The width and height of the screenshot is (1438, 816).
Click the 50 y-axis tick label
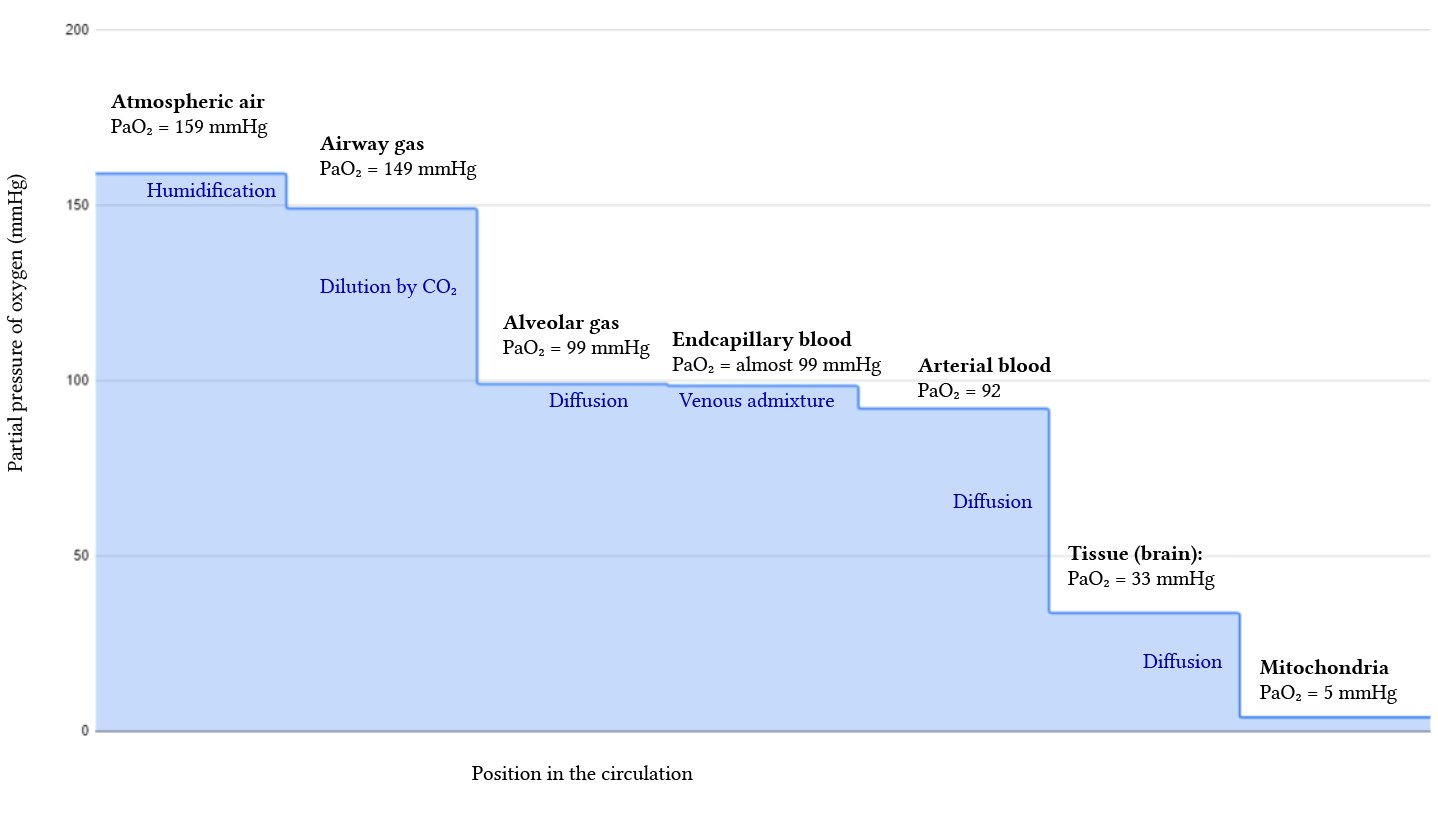pyautogui.click(x=81, y=556)
